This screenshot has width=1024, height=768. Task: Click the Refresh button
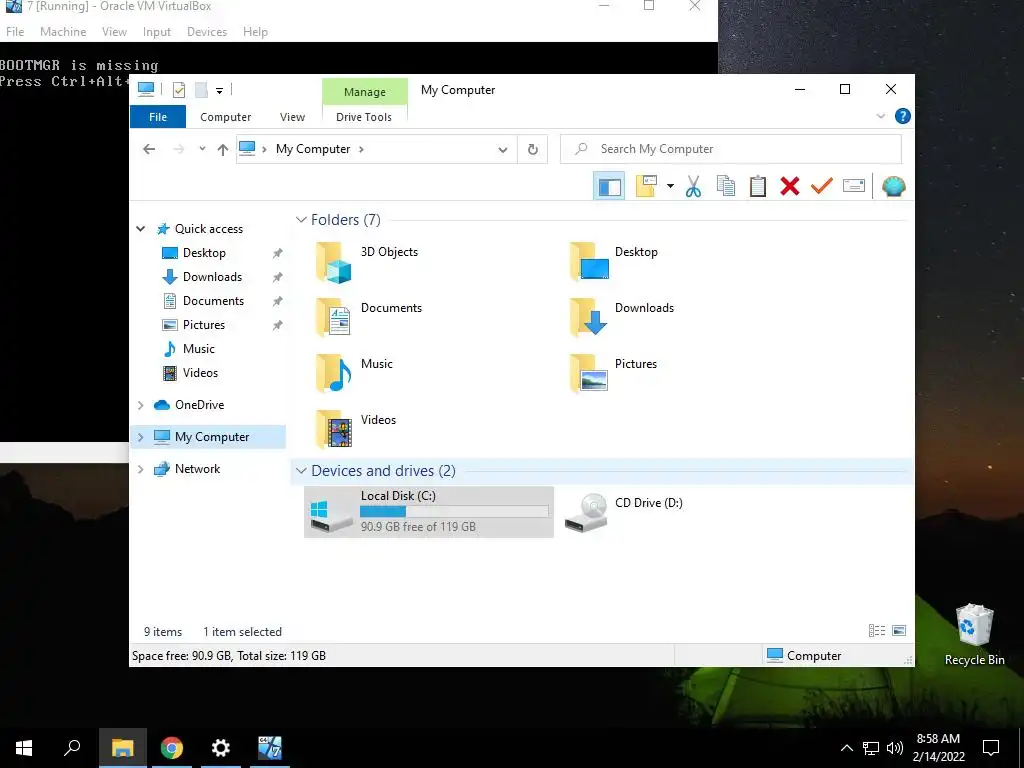point(533,150)
